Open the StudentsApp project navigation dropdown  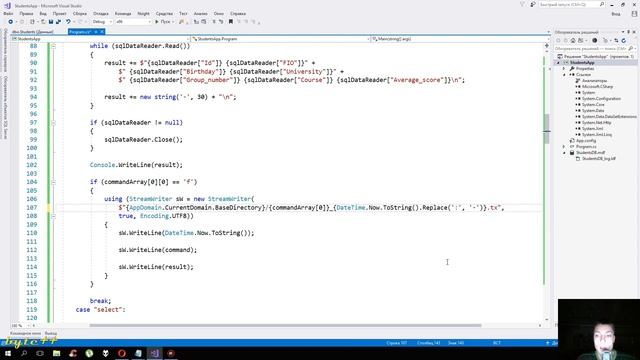[100, 39]
